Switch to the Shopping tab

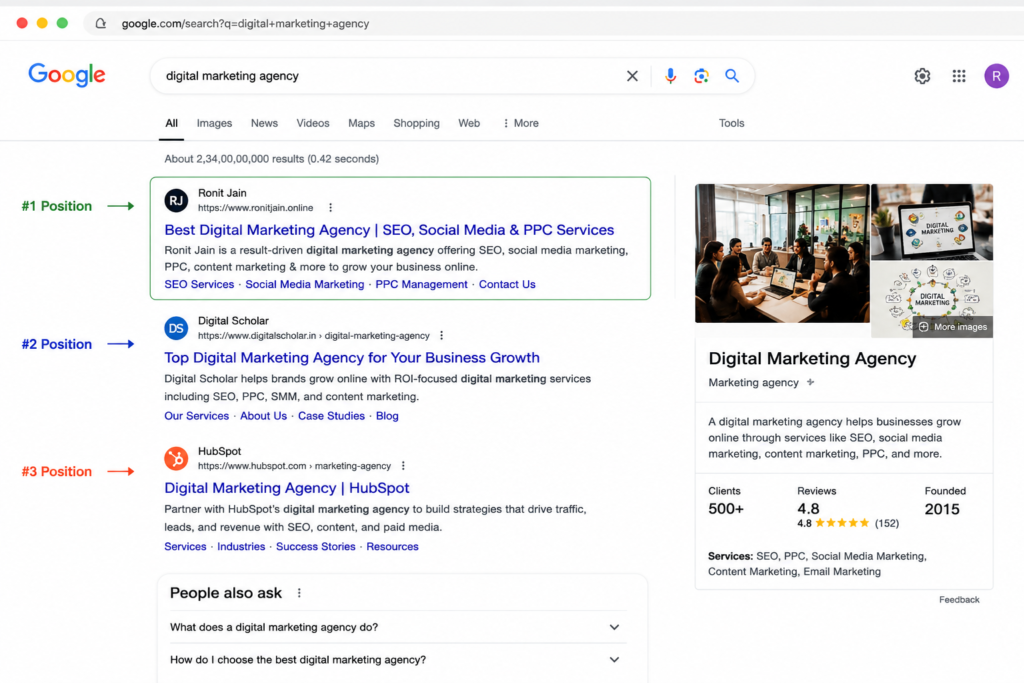coord(417,123)
